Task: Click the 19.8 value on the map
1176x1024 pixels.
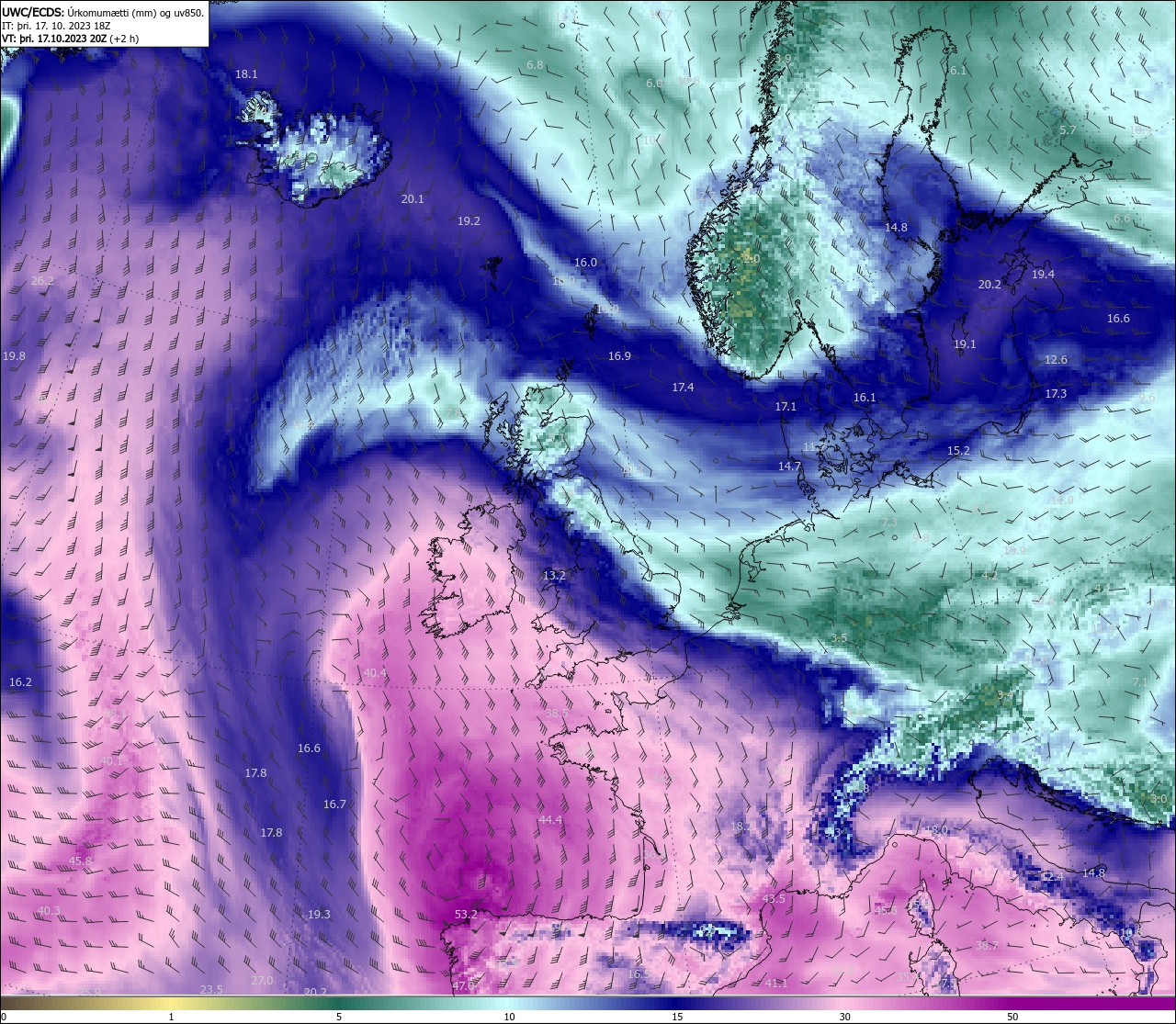Action: [15, 356]
